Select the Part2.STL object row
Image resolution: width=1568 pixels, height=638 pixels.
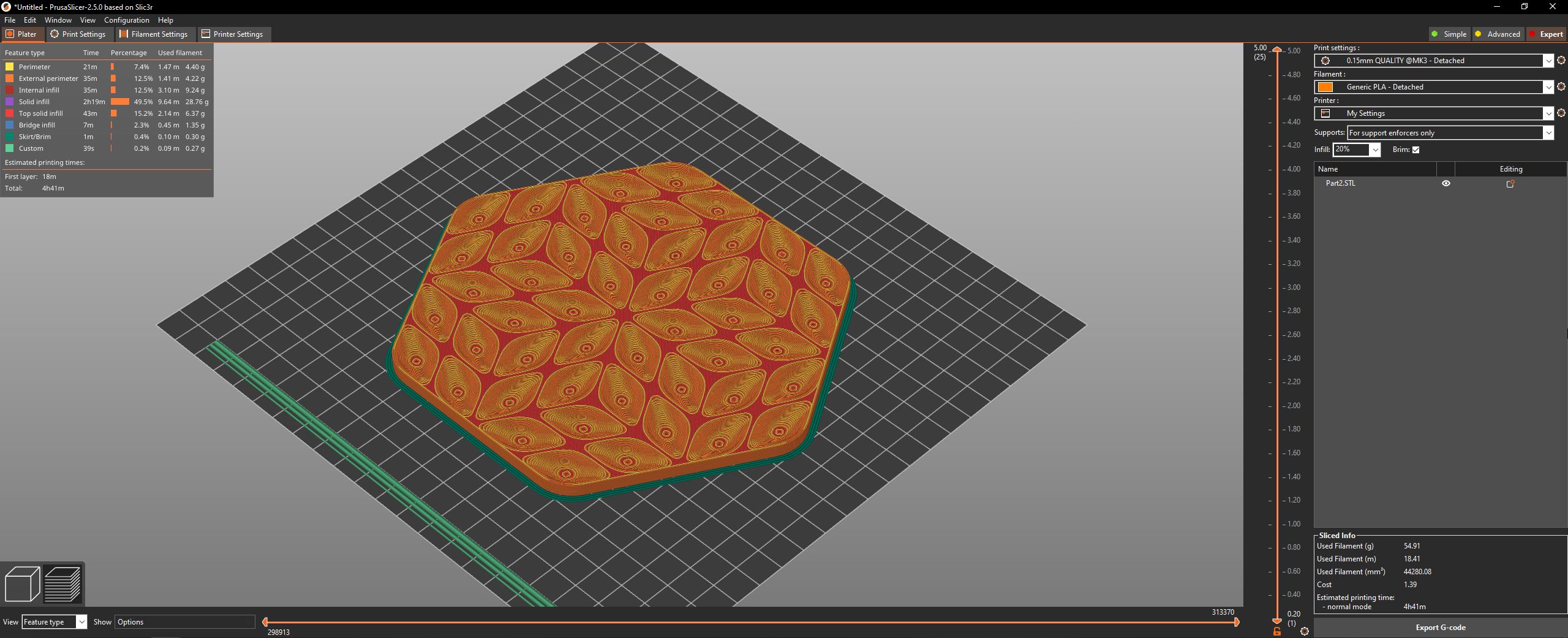pos(1440,183)
